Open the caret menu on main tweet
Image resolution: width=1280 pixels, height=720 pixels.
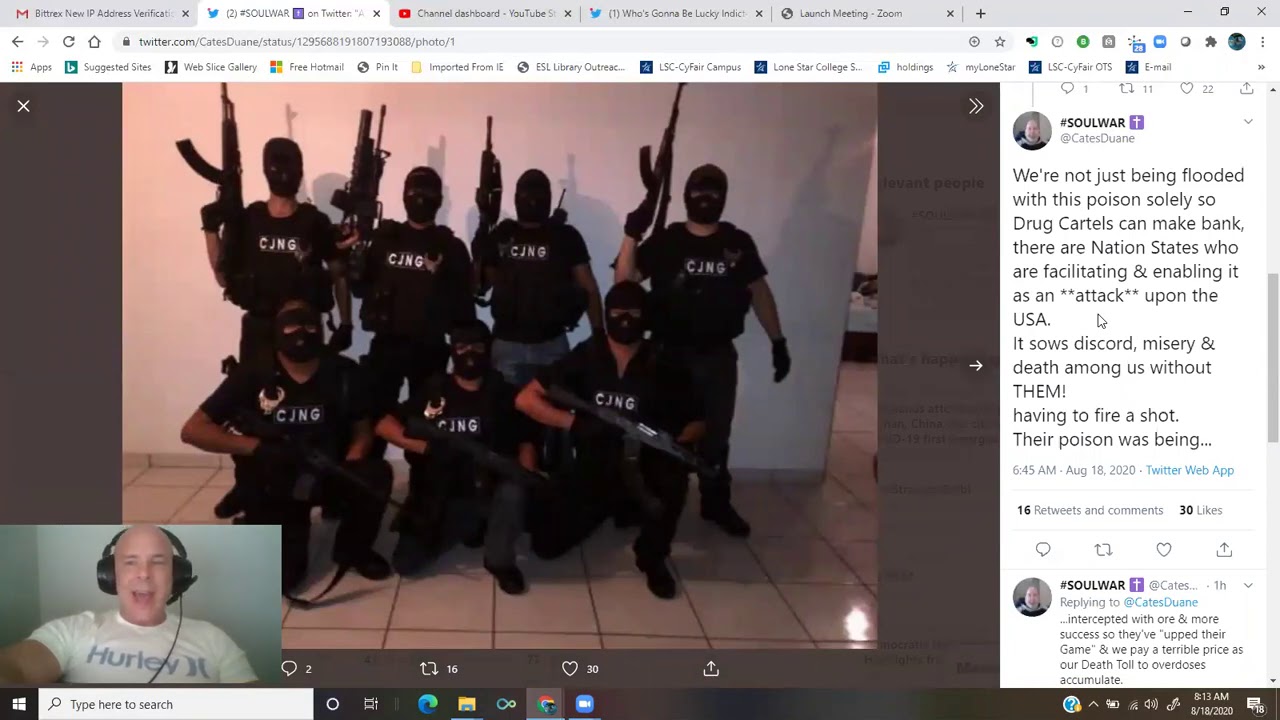click(x=1248, y=122)
